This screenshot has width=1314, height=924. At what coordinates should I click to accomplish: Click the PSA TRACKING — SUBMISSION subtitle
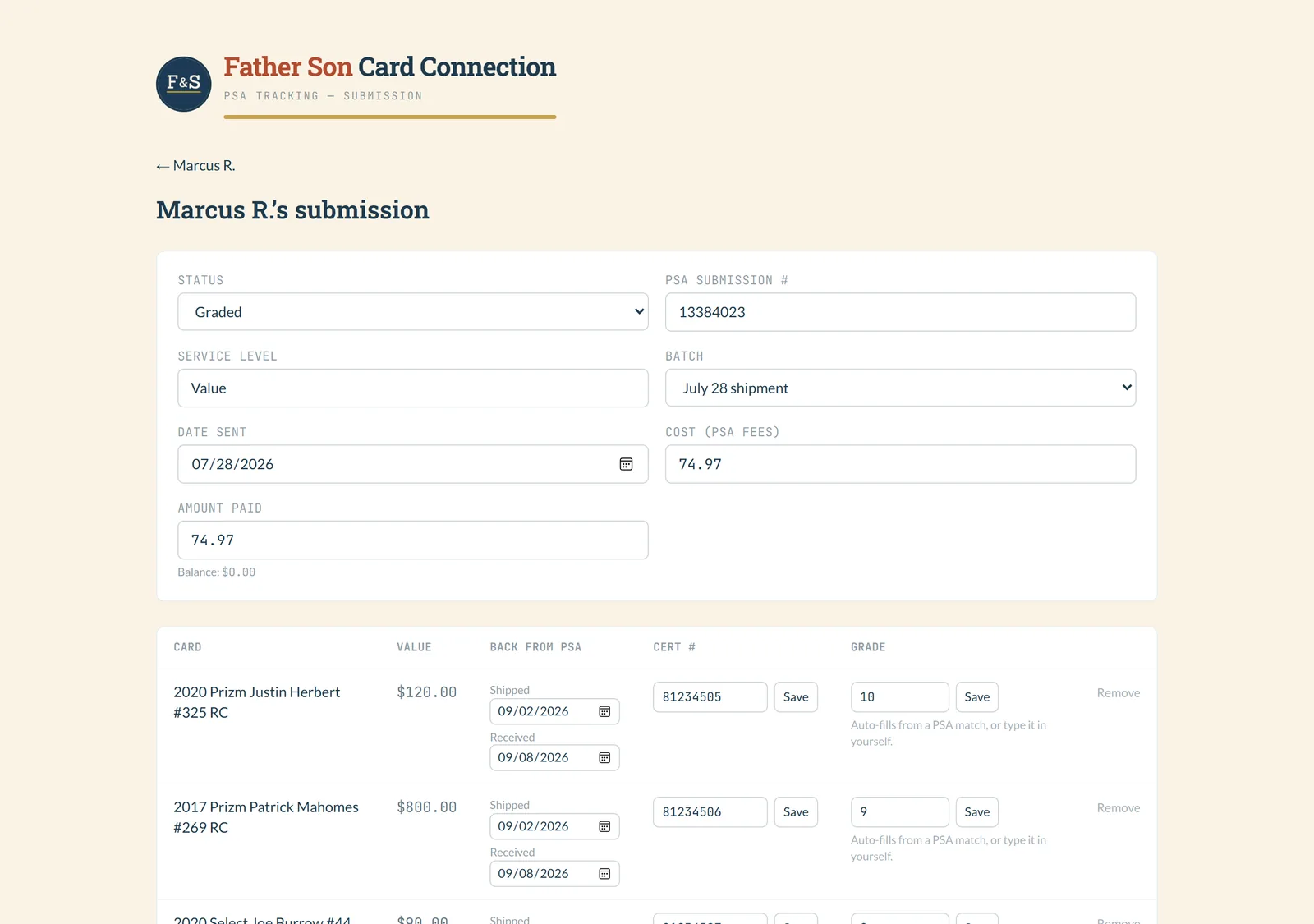324,96
